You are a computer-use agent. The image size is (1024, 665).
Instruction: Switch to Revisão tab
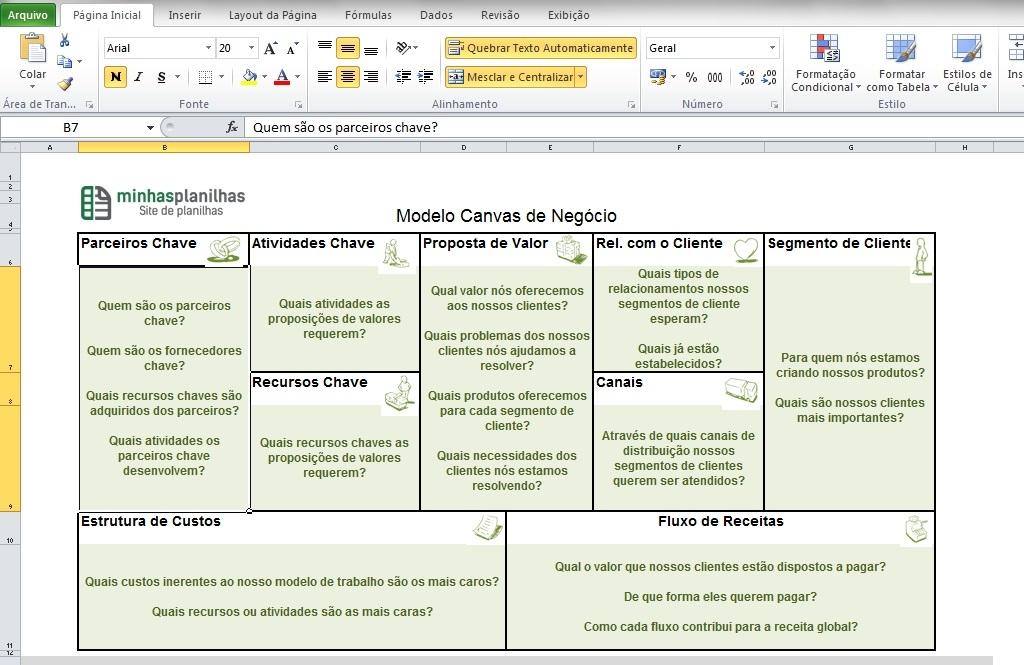pos(500,14)
